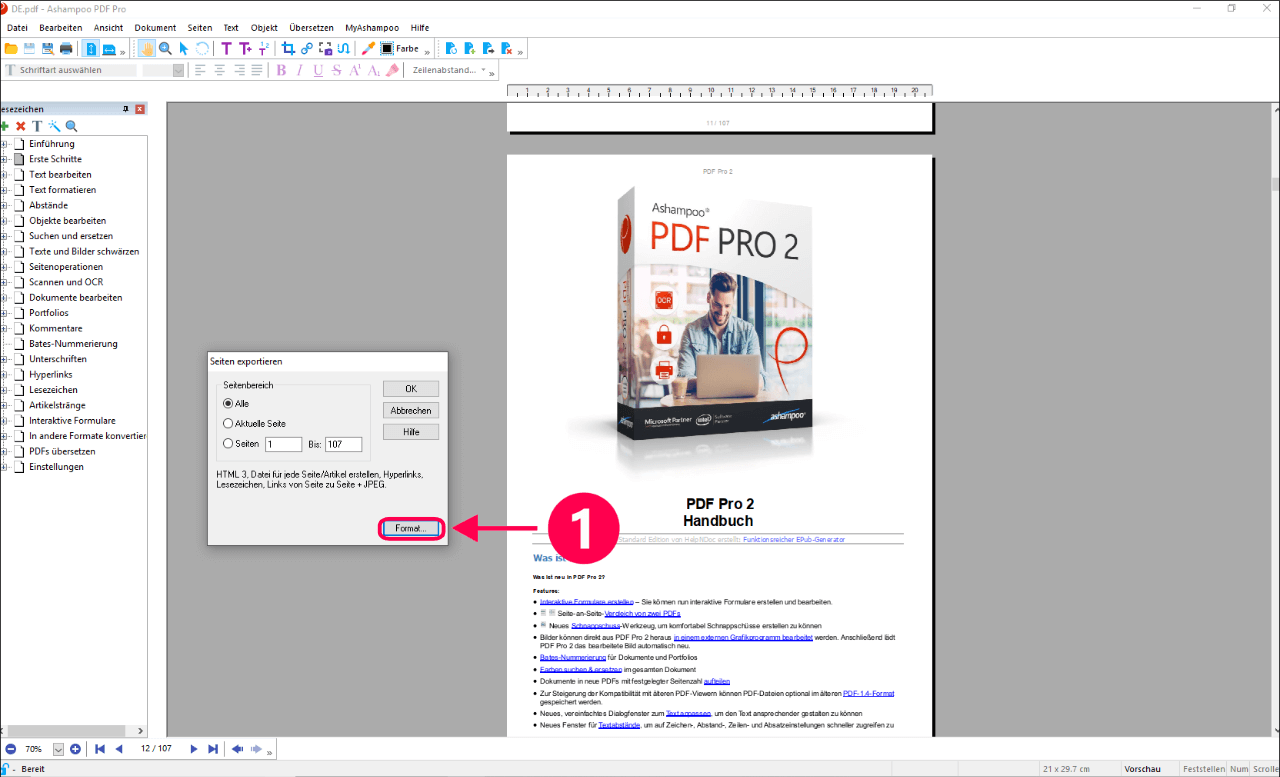1280x777 pixels.
Task: Add a bookmark with green plus icon
Action: 5,126
